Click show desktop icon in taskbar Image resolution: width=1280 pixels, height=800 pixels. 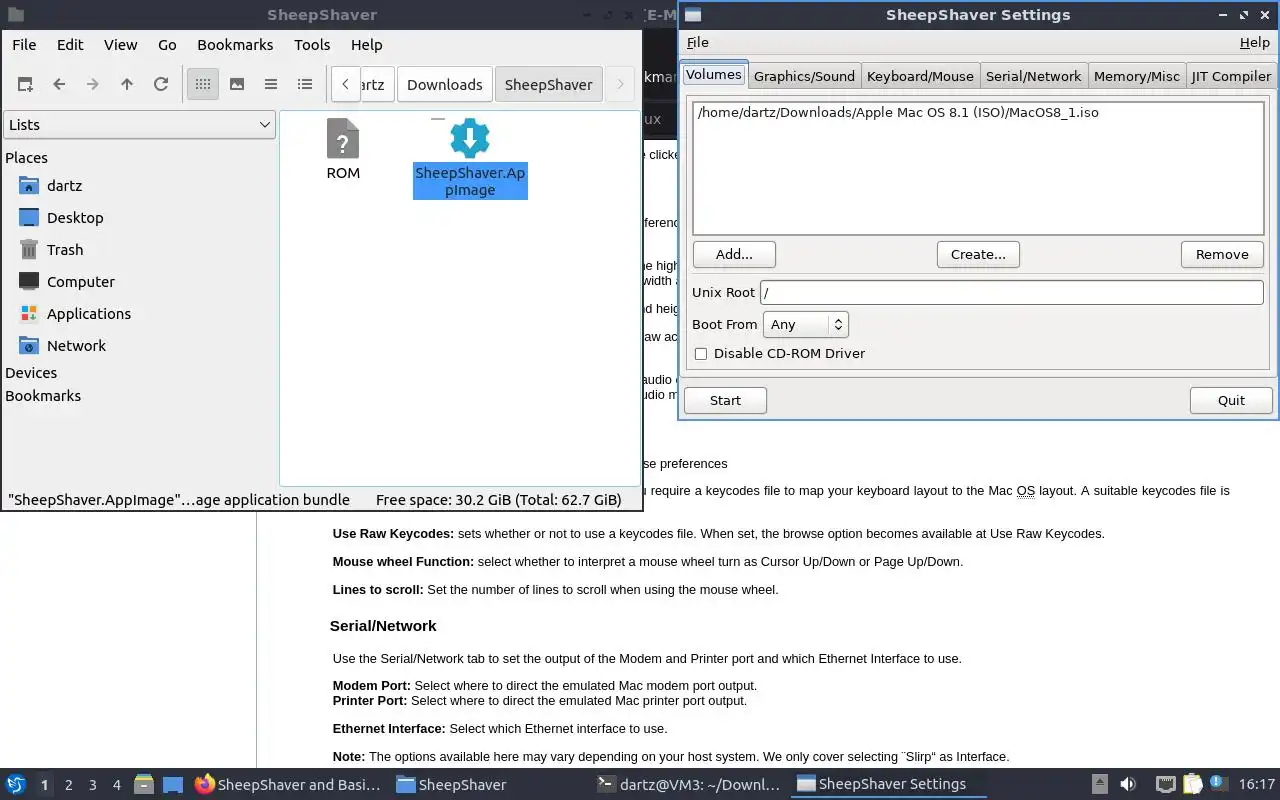click(x=172, y=785)
